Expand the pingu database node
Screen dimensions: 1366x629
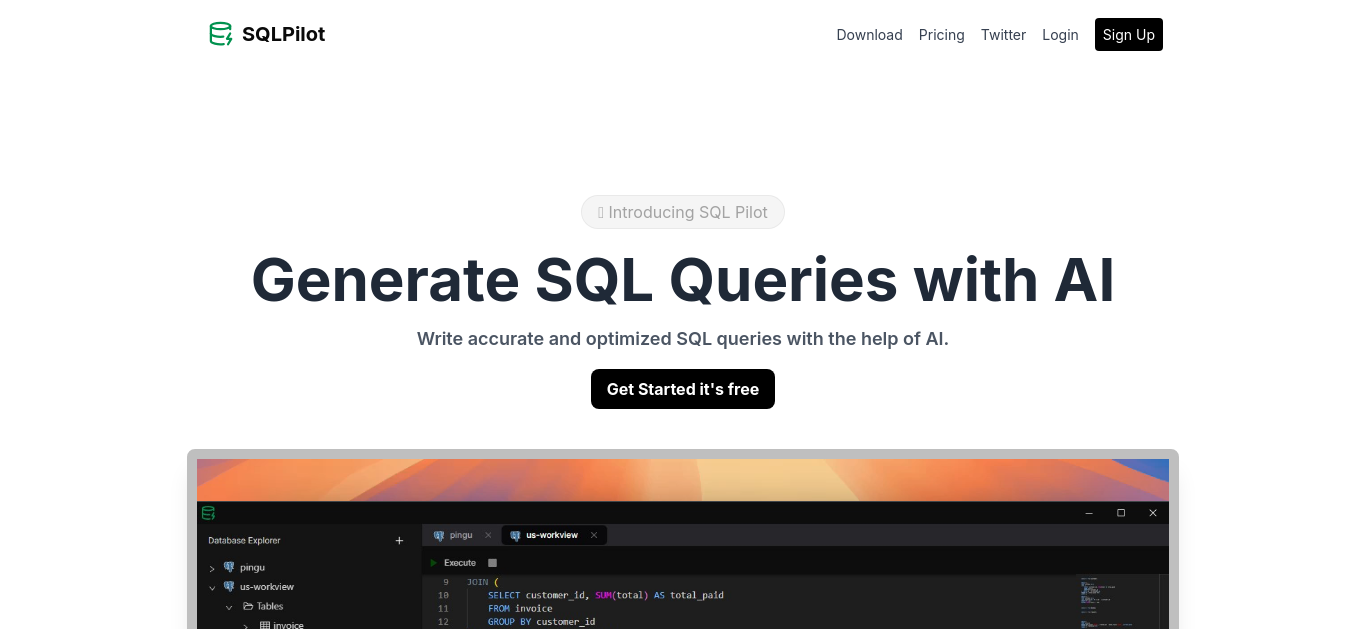(x=212, y=568)
